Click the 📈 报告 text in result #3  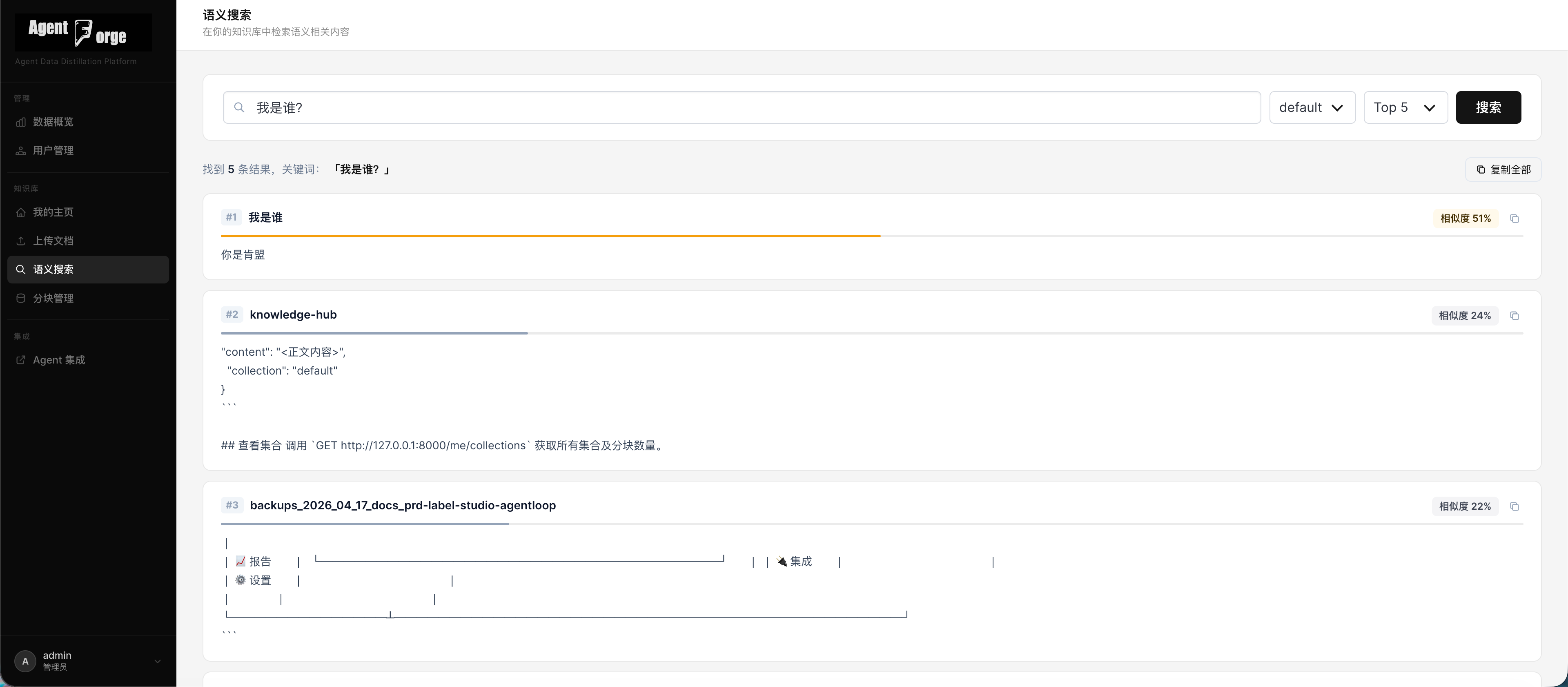[253, 562]
